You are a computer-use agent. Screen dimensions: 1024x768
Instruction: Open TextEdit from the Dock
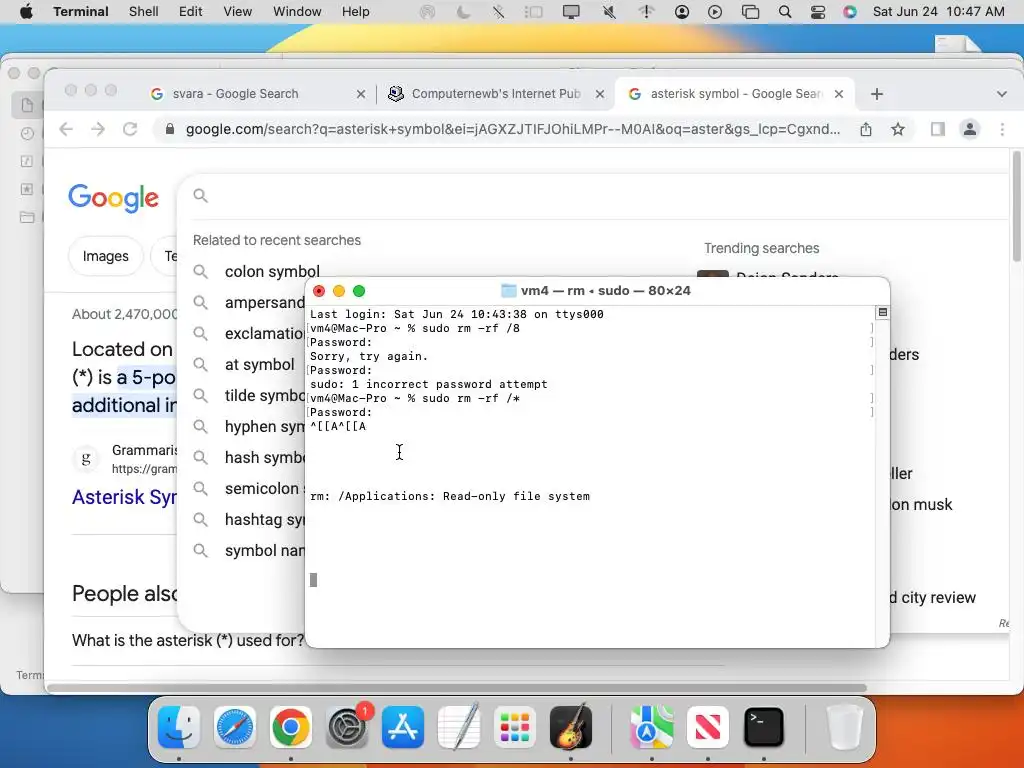pyautogui.click(x=459, y=726)
